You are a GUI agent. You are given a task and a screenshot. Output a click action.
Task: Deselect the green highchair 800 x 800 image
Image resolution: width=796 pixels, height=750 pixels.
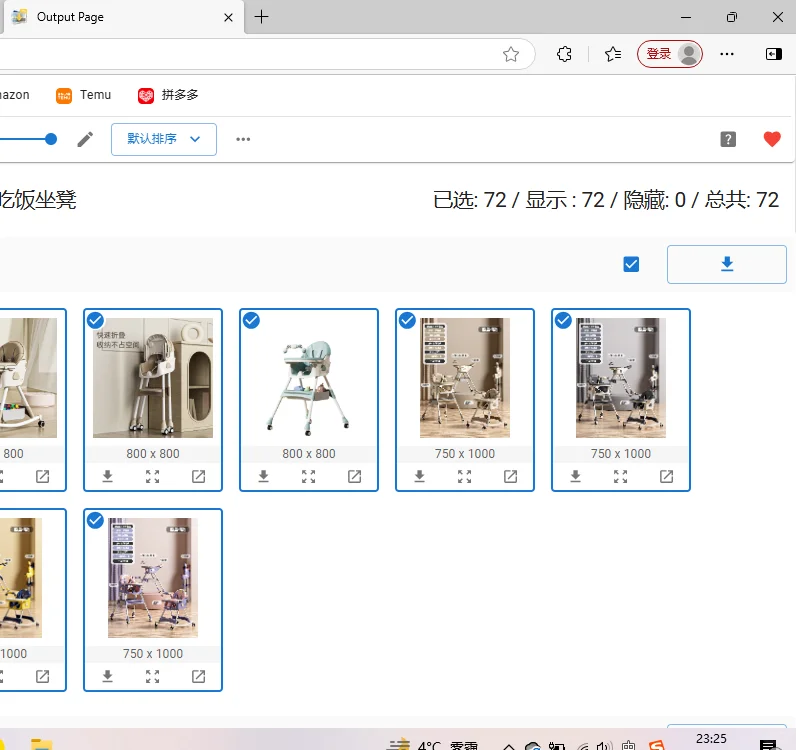251,320
